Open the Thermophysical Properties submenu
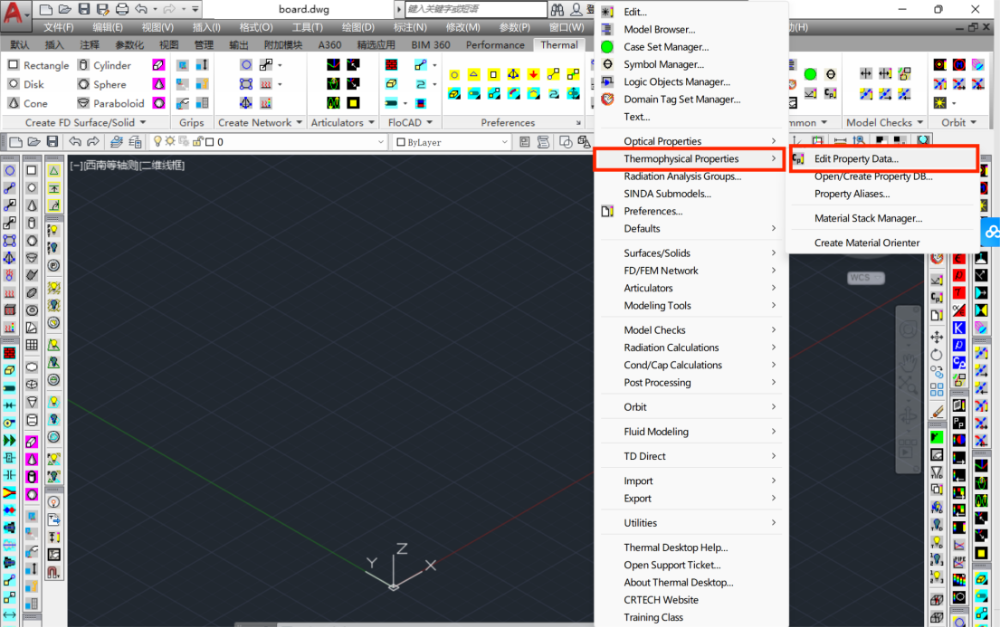Viewport: 1000px width, 627px height. [x=689, y=159]
